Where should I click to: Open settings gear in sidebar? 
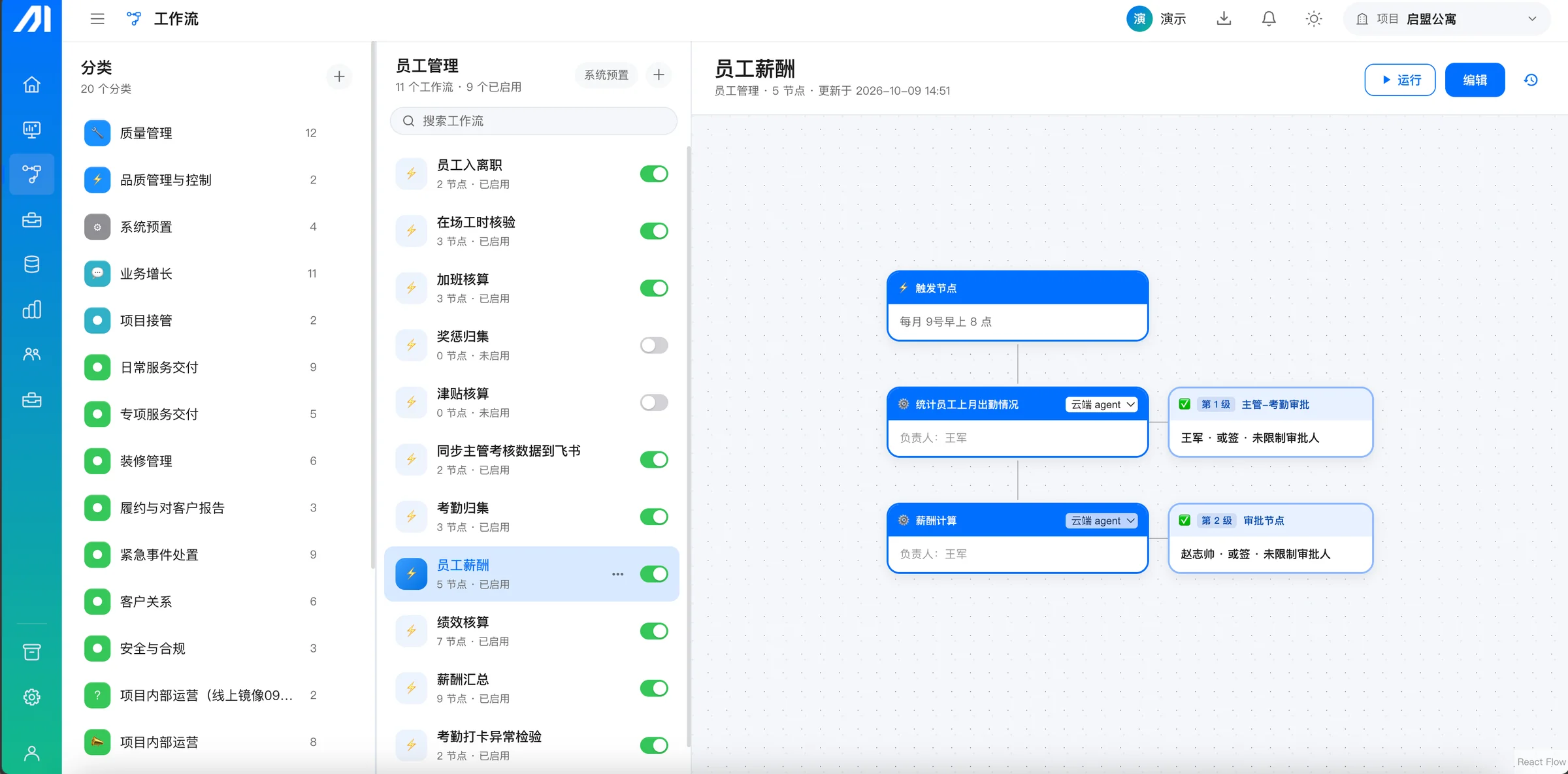(31, 697)
